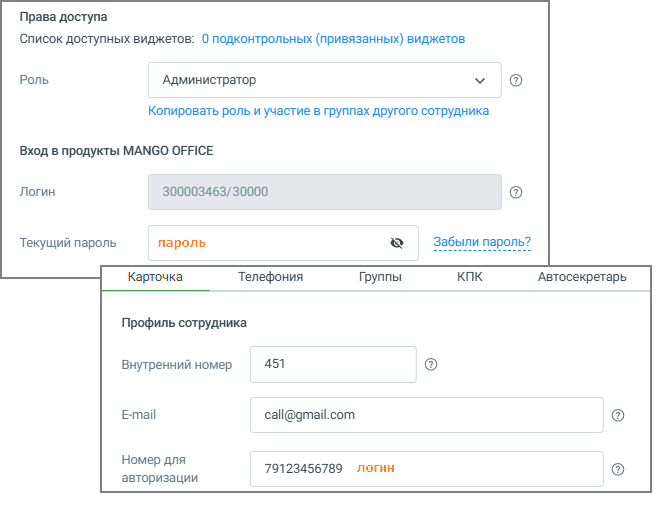Open help icon beside E-mail field

click(618, 415)
